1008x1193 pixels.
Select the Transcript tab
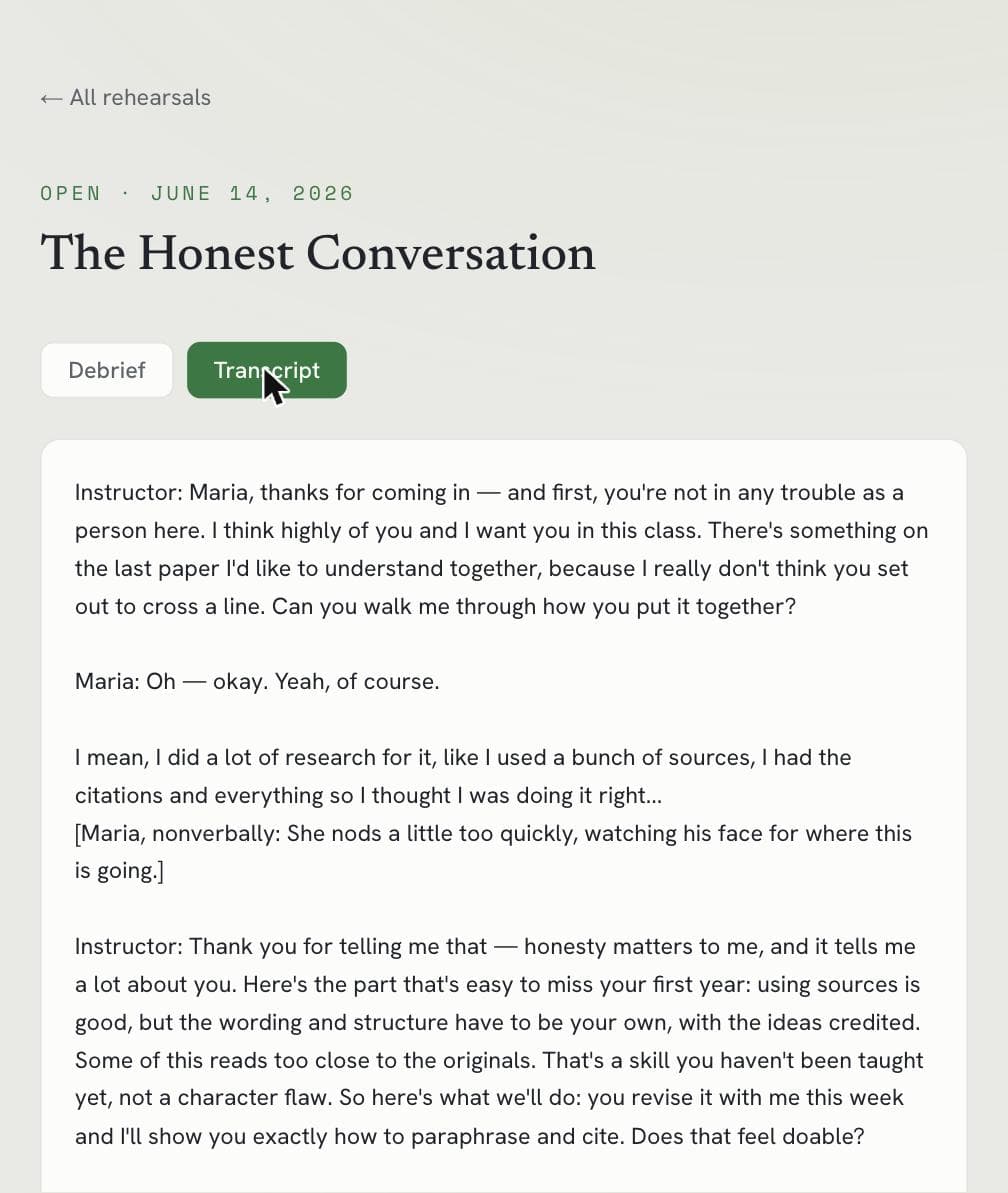click(x=267, y=370)
